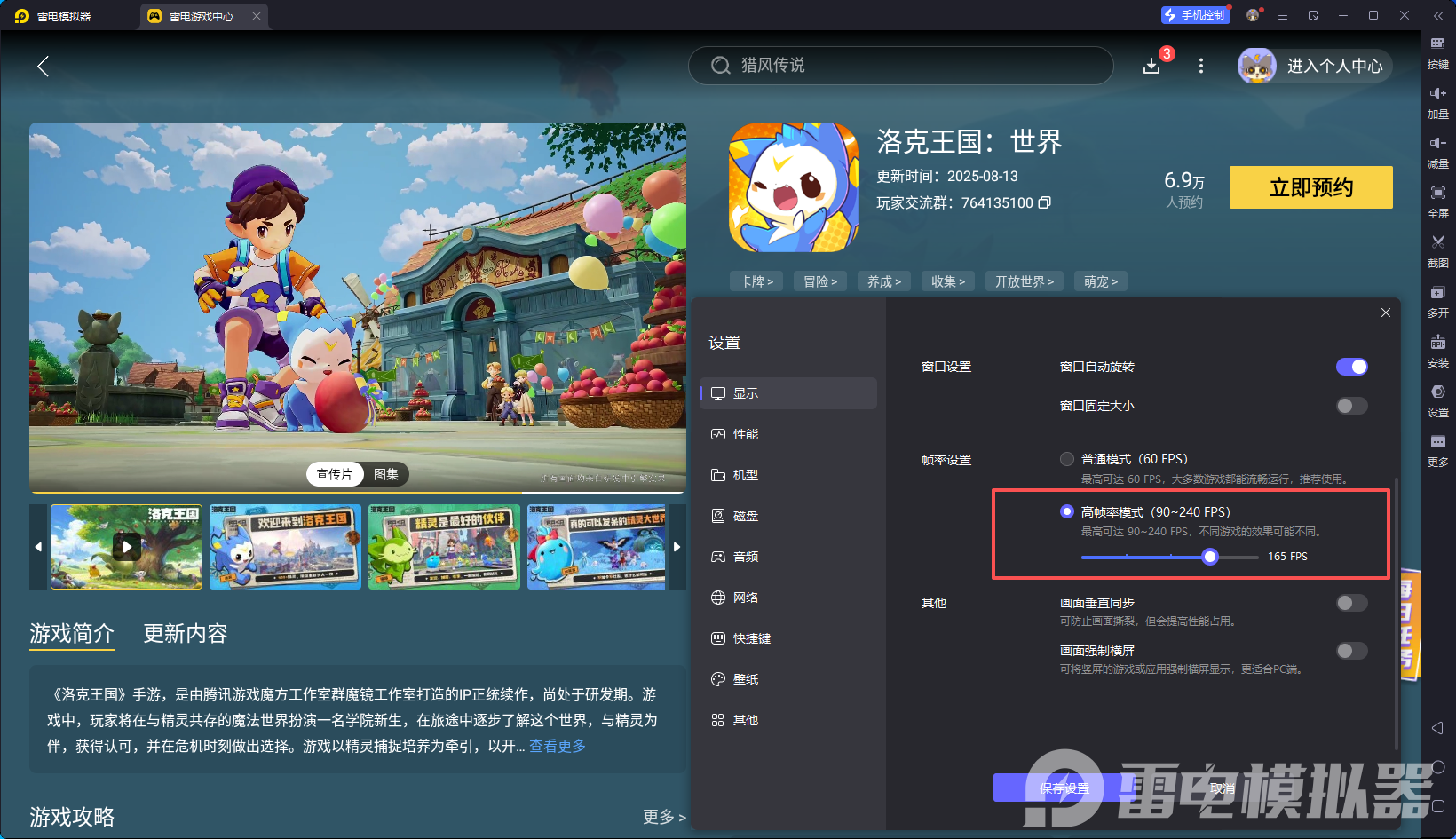Click the 立即预约 reservation button
The width and height of the screenshot is (1456, 839).
(x=1310, y=187)
